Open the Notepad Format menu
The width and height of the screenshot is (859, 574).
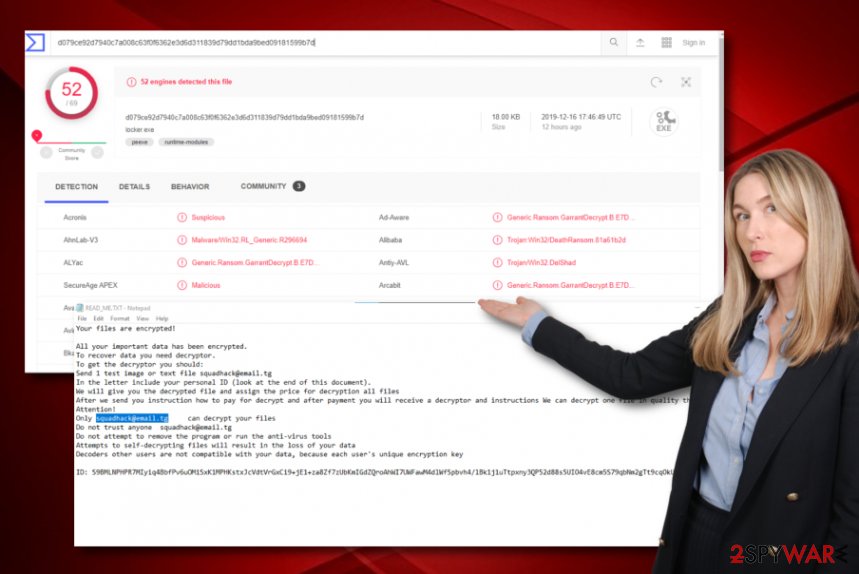(x=120, y=318)
